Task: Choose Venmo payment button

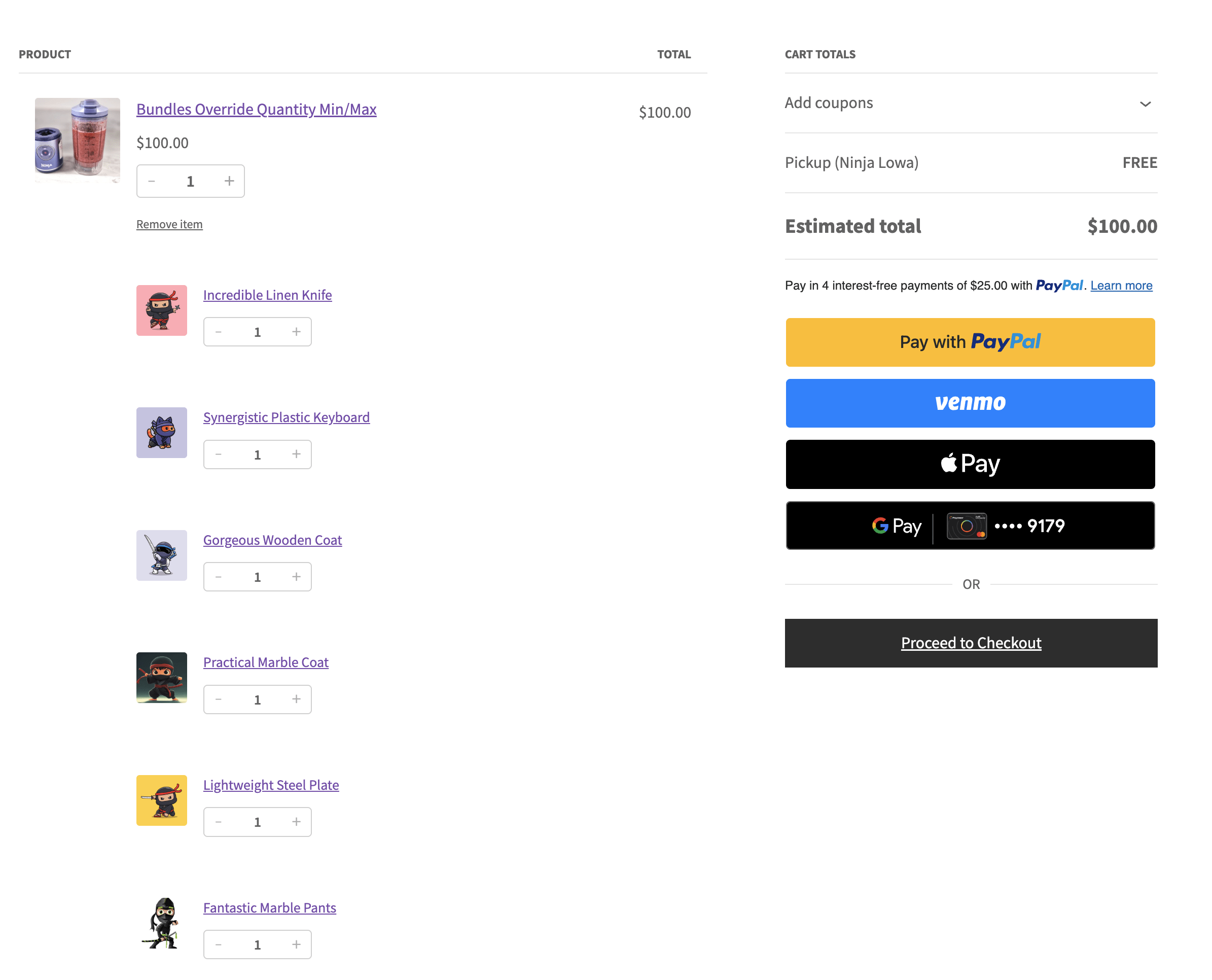Action: (x=970, y=403)
